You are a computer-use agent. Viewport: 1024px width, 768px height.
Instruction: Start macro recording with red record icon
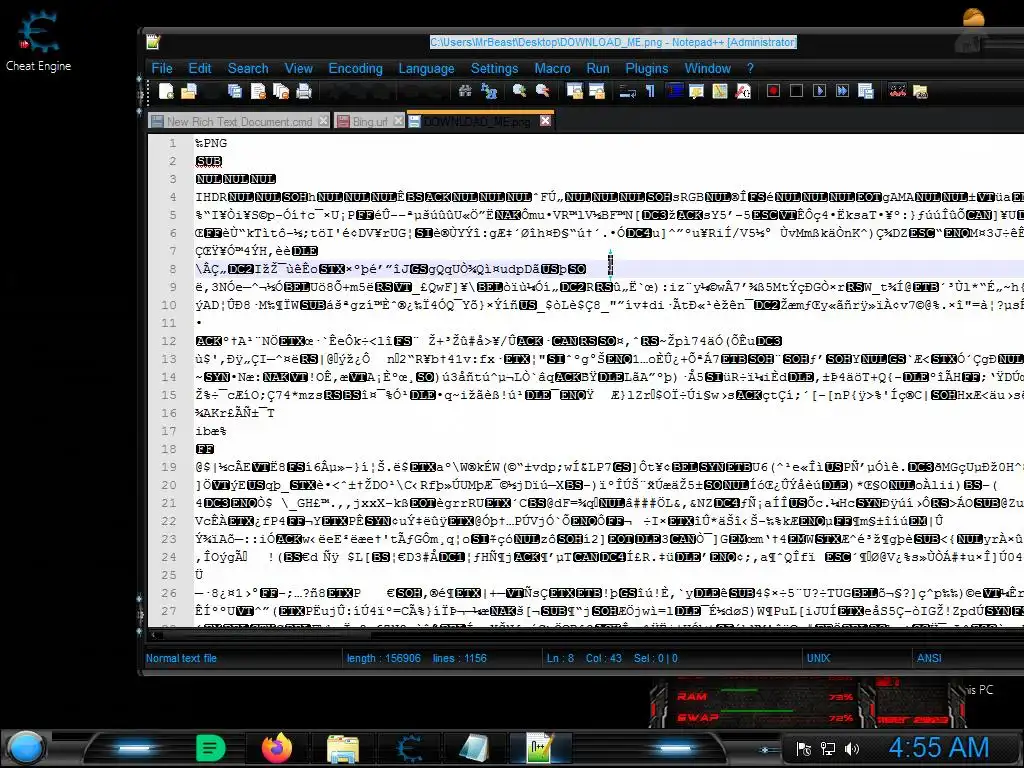click(773, 91)
